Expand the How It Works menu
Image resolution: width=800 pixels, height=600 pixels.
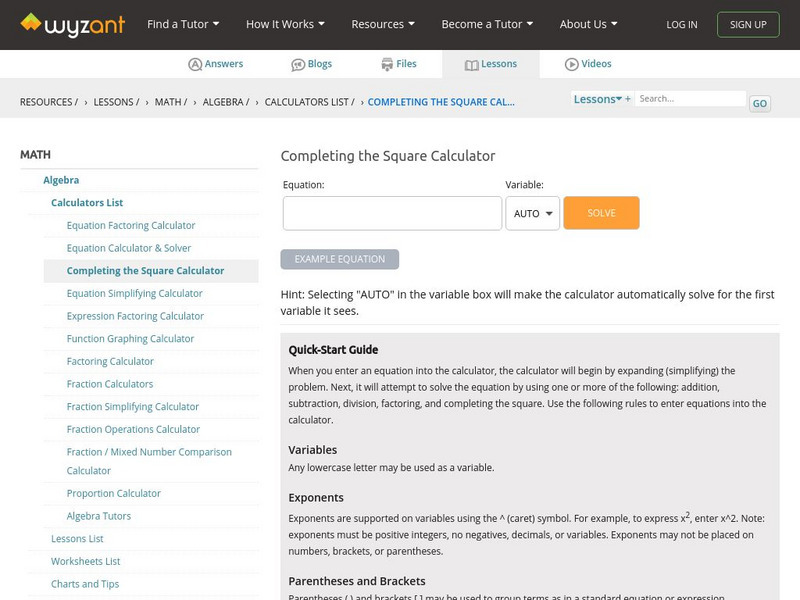click(x=285, y=24)
